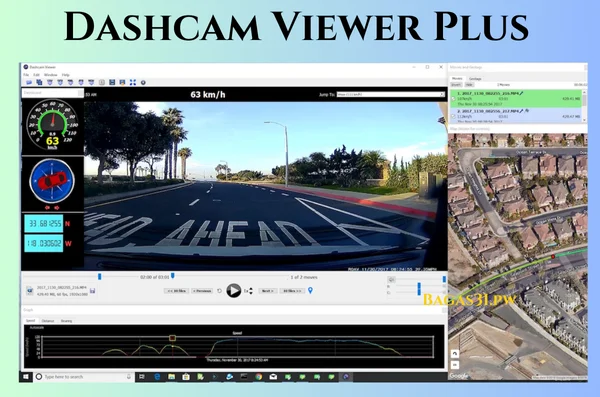Image resolution: width=600 pixels, height=397 pixels.
Task: Click the pencil icon on the second movie
Action: click(x=521, y=111)
